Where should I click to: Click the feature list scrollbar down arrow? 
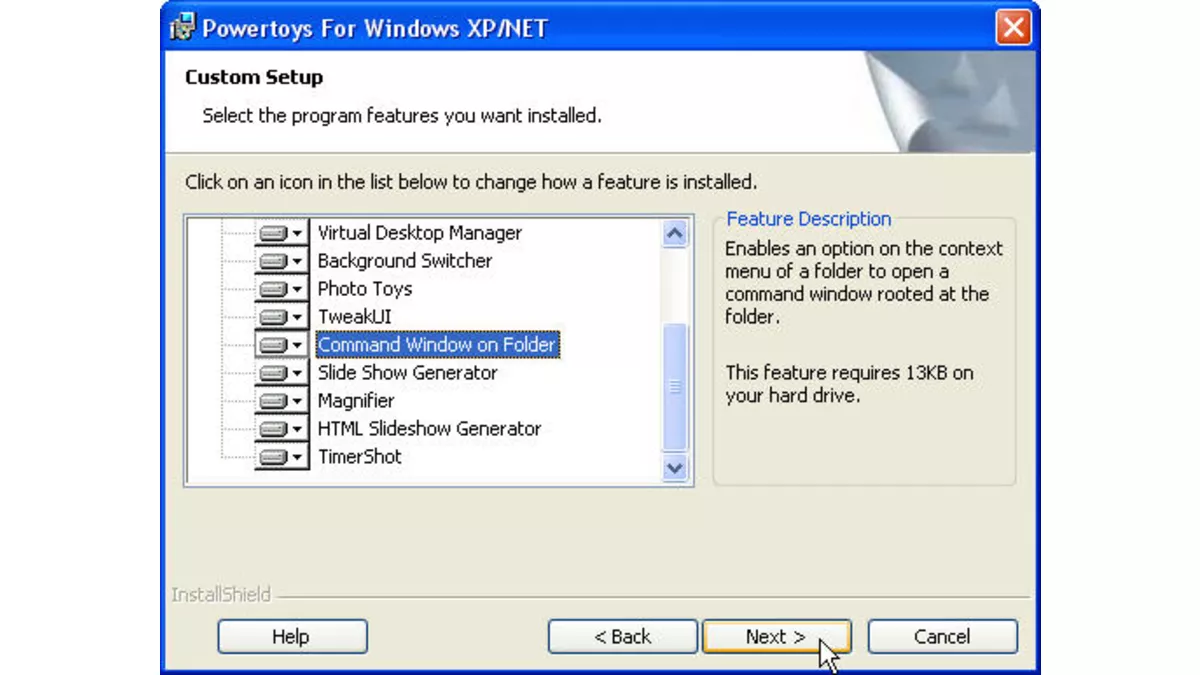675,467
